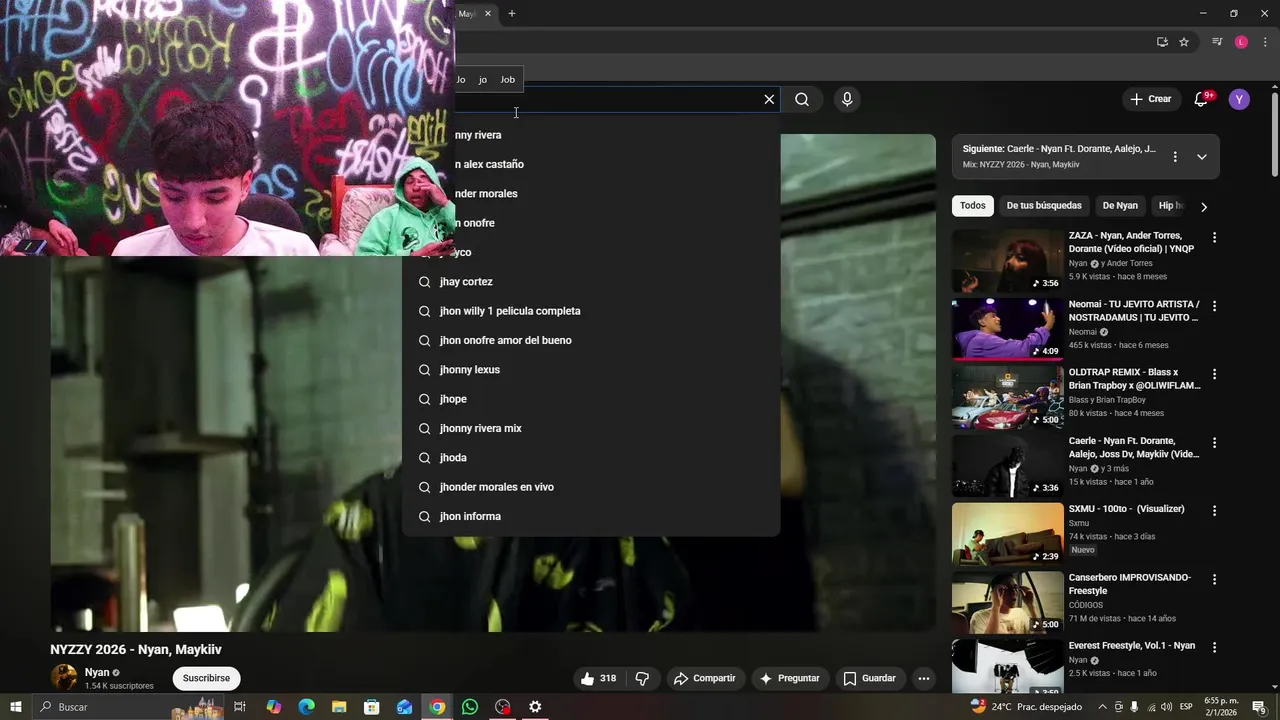The height and width of the screenshot is (720, 1280).
Task: Open ZAZA video thumbnail
Action: [x=1007, y=261]
